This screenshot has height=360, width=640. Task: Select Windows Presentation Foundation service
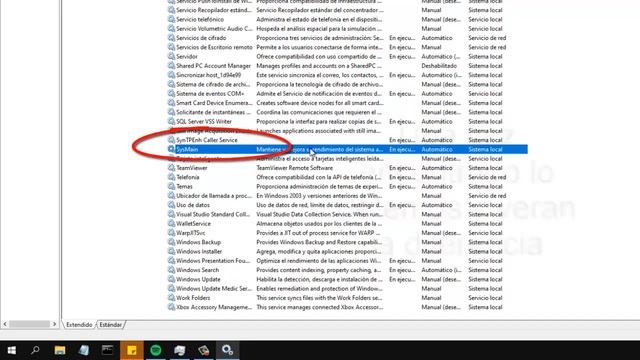[x=213, y=261]
